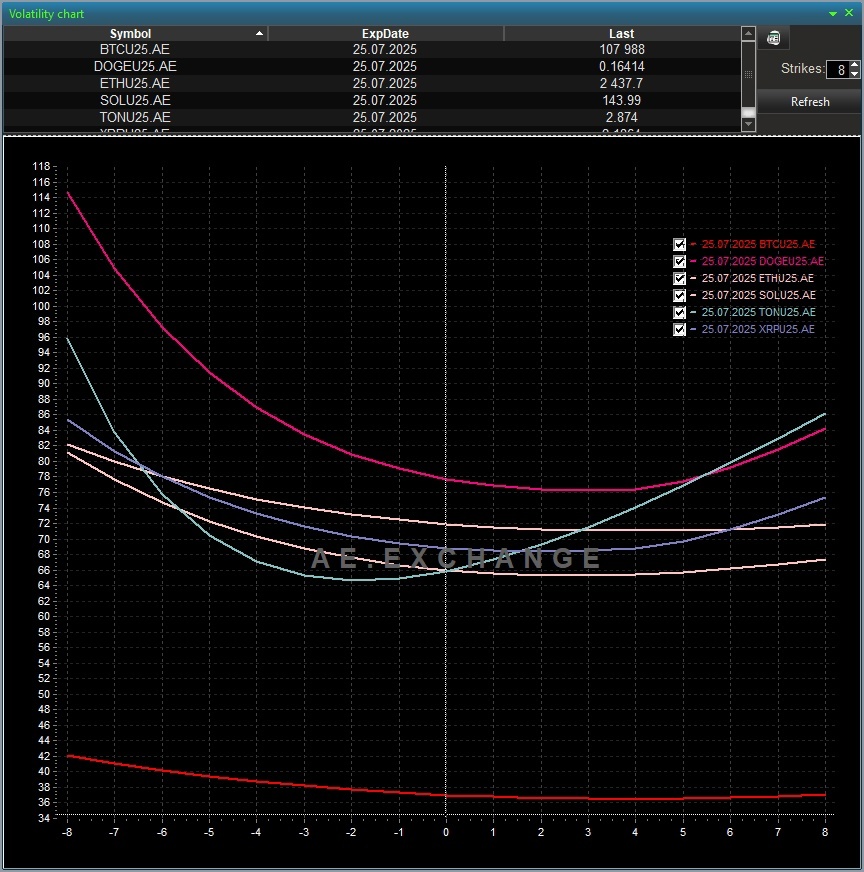Click the ExpDate cell in SOLU25.AE row
This screenshot has height=872, width=864.
tap(385, 100)
